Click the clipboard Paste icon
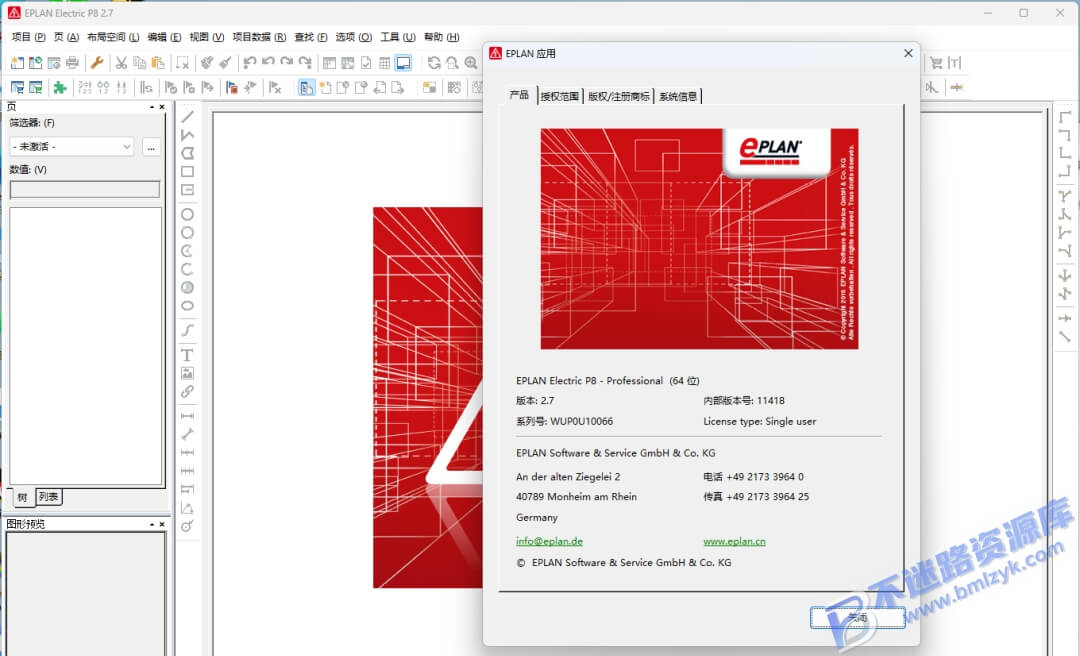 [x=158, y=63]
